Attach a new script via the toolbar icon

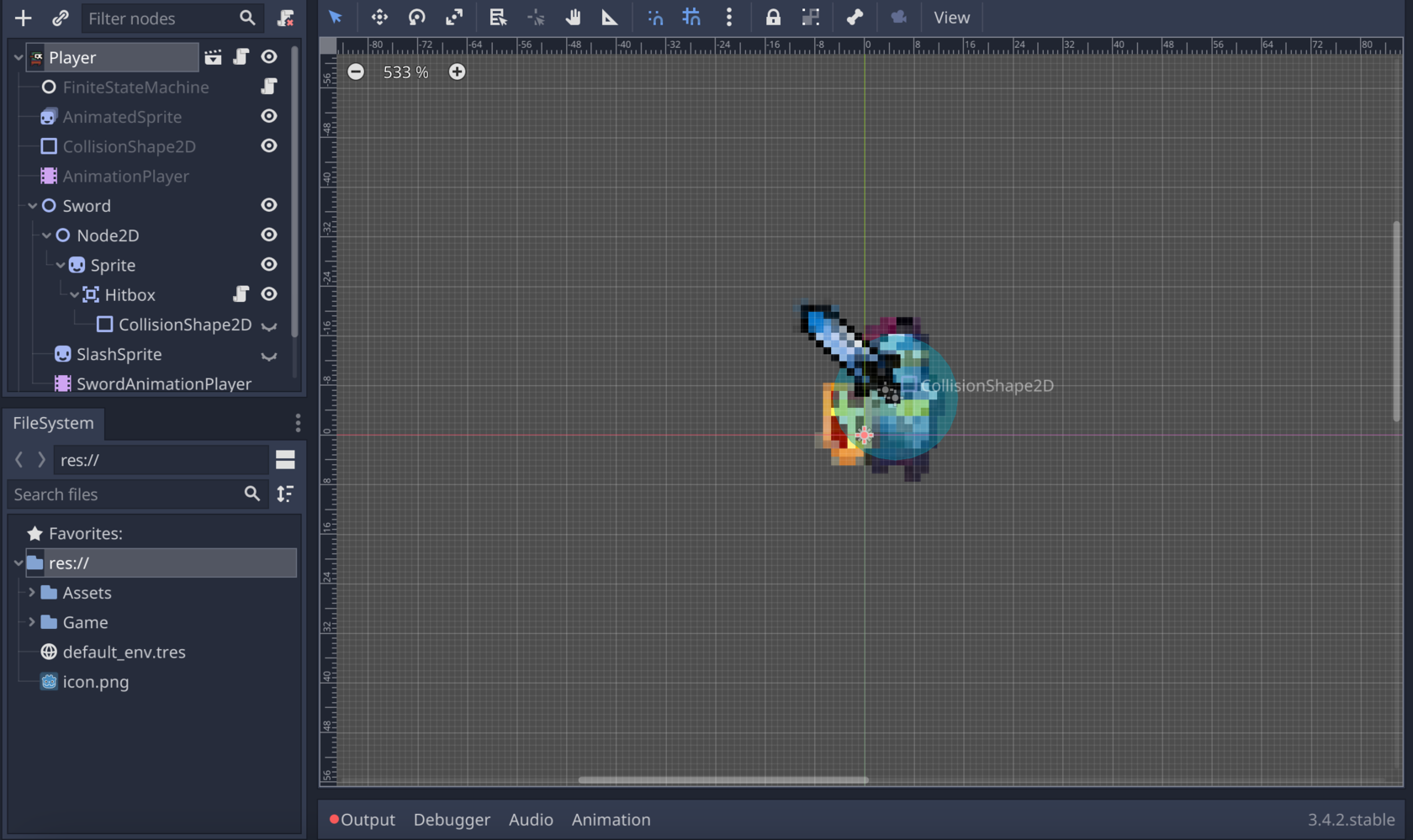click(285, 18)
